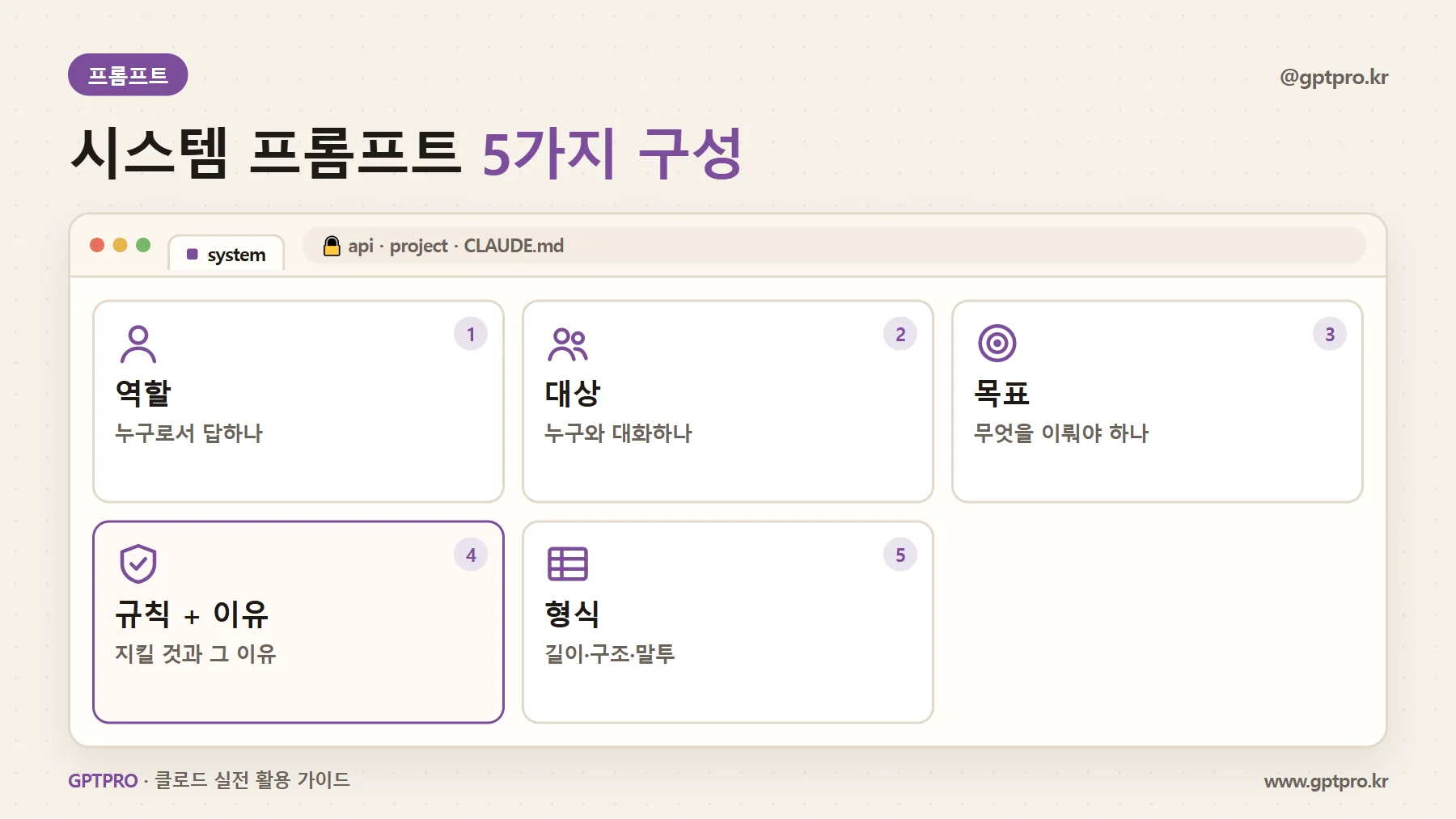Click the text 누구로서 답하나
The height and width of the screenshot is (819, 1456).
pos(188,433)
